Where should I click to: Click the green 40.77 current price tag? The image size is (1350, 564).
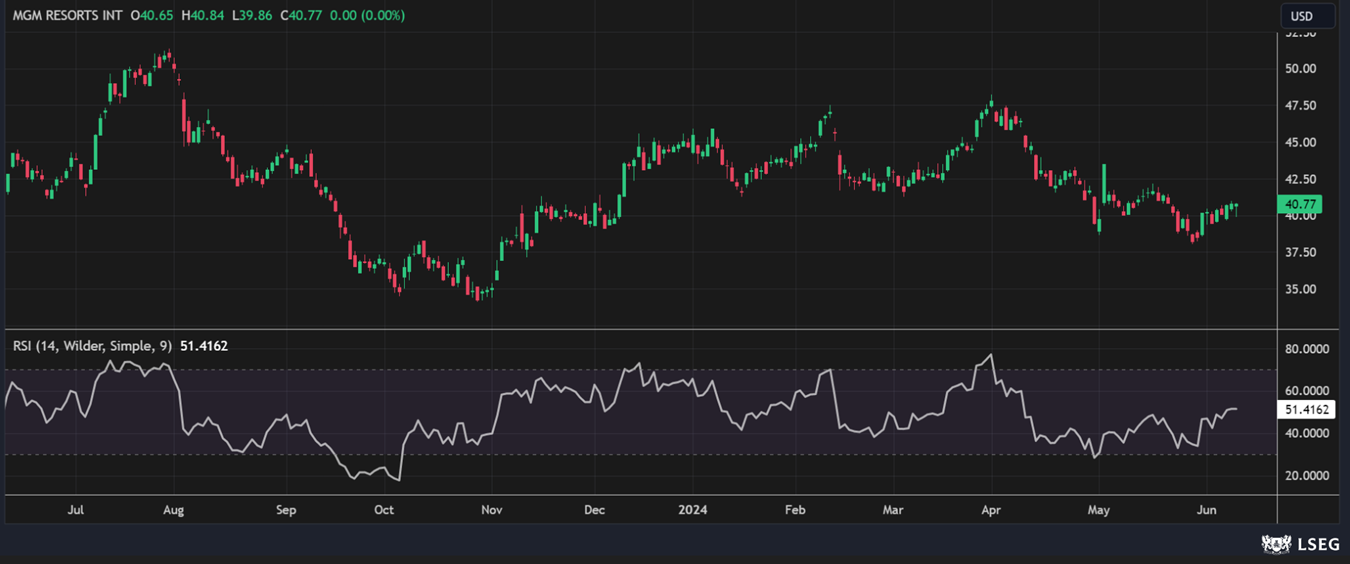[1300, 204]
